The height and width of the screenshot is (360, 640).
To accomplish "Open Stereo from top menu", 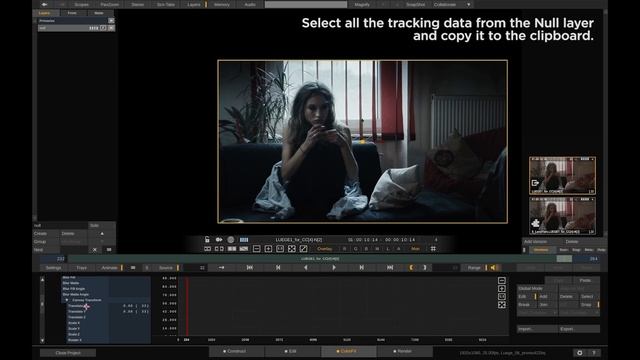I will (138, 4).
